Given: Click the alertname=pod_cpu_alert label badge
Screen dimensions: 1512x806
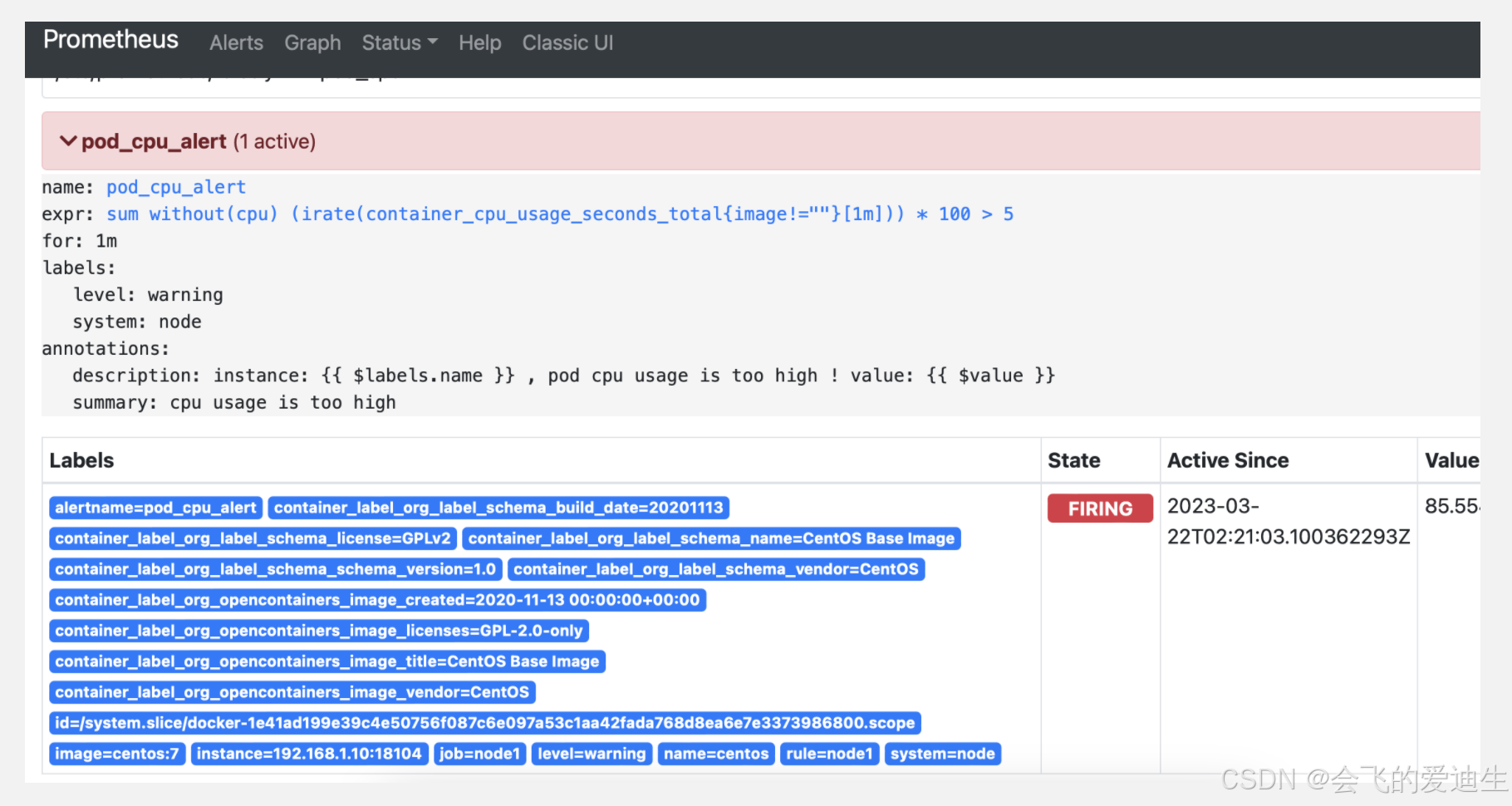Looking at the screenshot, I should tap(156, 508).
